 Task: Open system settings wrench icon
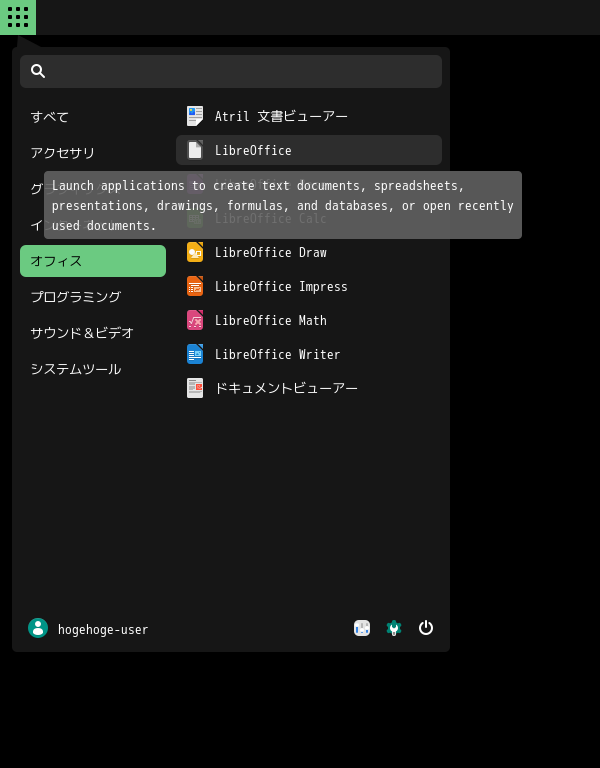click(394, 628)
